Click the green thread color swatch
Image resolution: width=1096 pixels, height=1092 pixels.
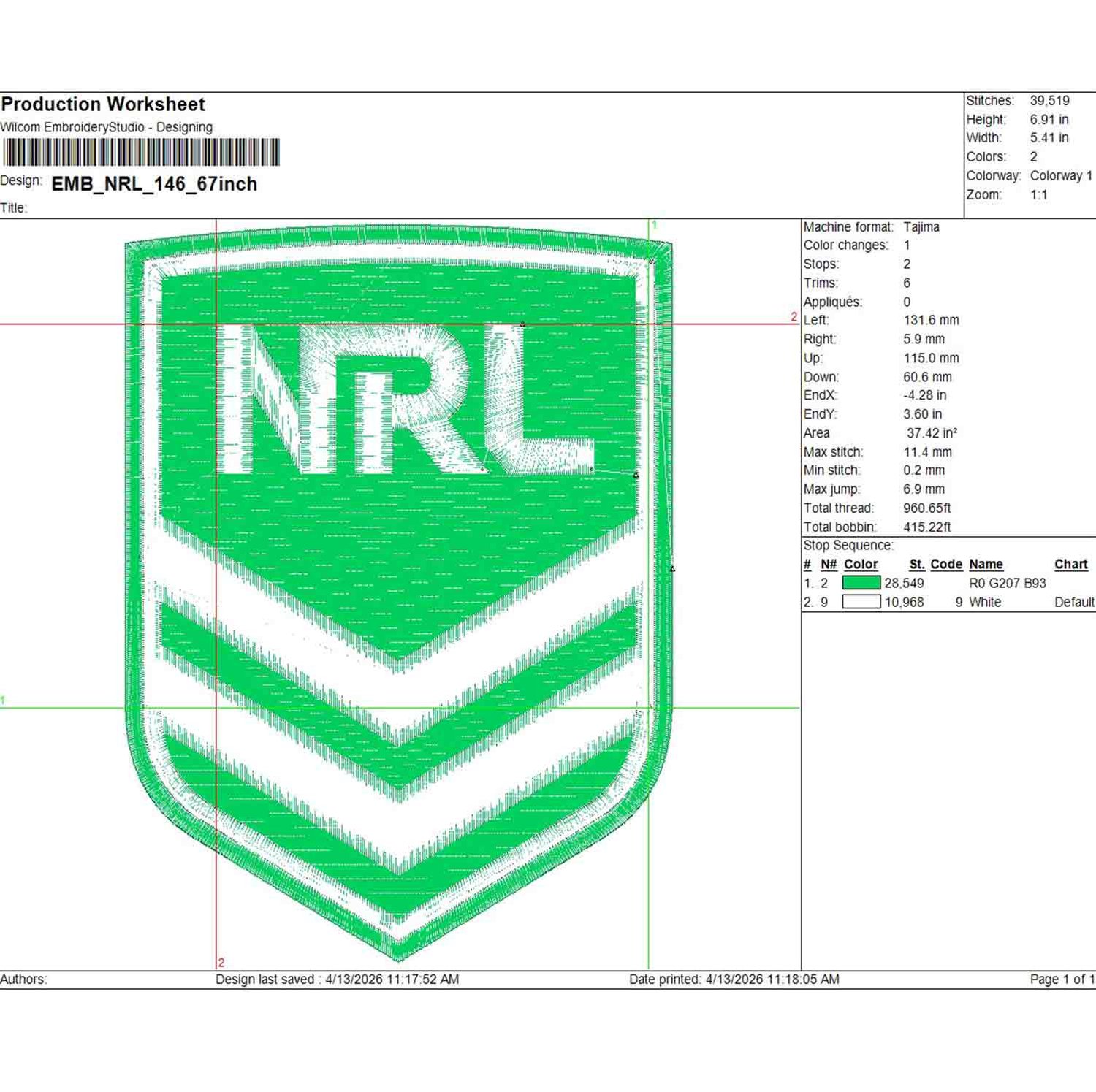[861, 583]
